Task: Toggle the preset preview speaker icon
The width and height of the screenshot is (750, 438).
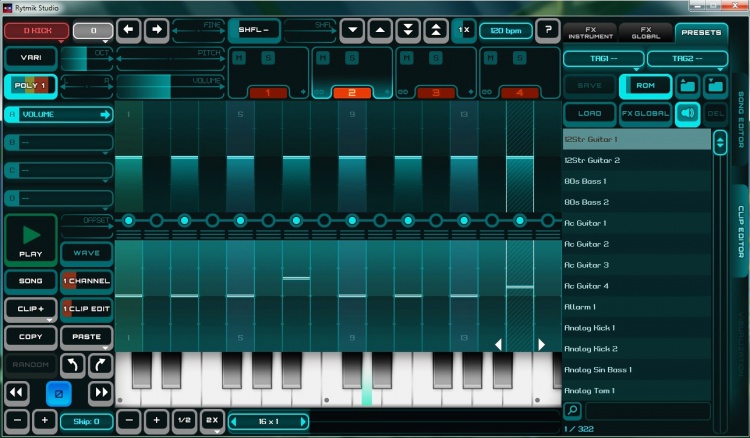Action: pos(688,113)
